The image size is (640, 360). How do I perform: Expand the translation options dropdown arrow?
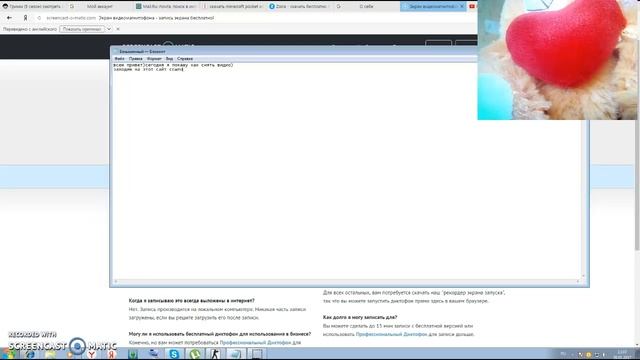point(109,29)
